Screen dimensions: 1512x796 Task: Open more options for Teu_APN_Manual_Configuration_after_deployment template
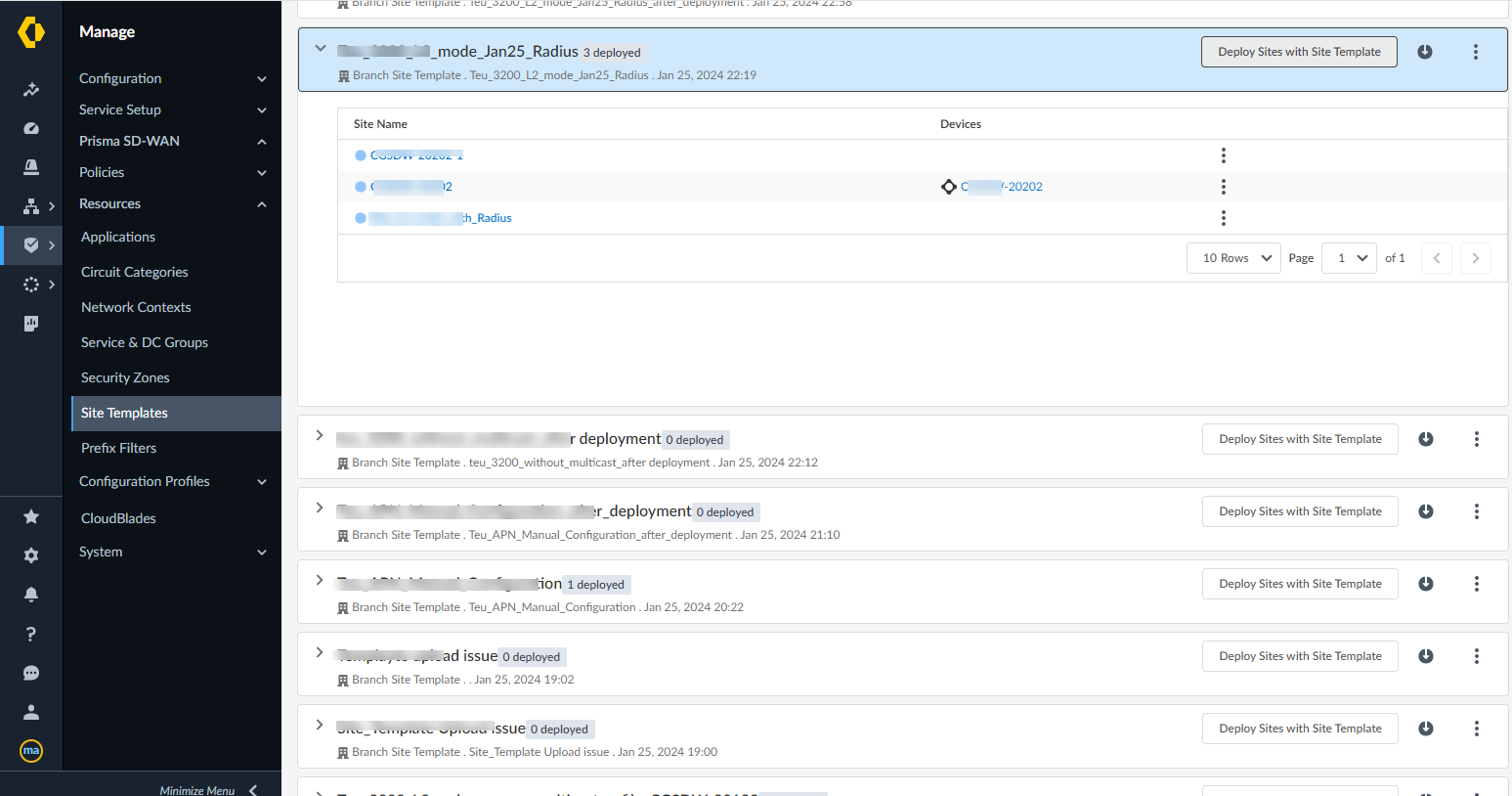[1477, 511]
